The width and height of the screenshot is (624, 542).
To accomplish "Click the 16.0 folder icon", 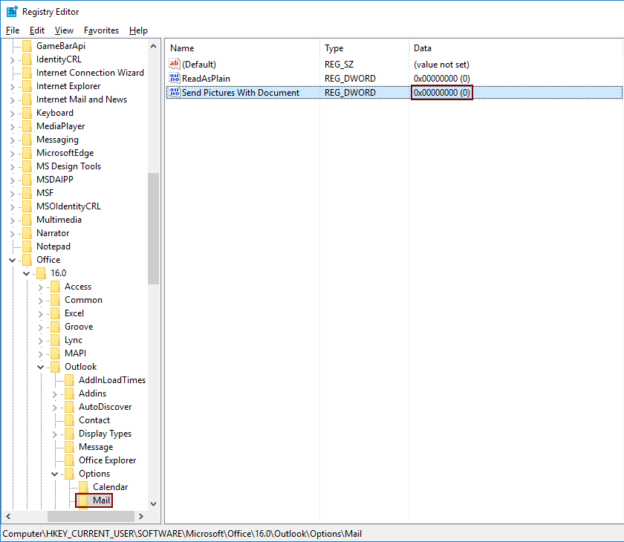I will click(x=41, y=273).
